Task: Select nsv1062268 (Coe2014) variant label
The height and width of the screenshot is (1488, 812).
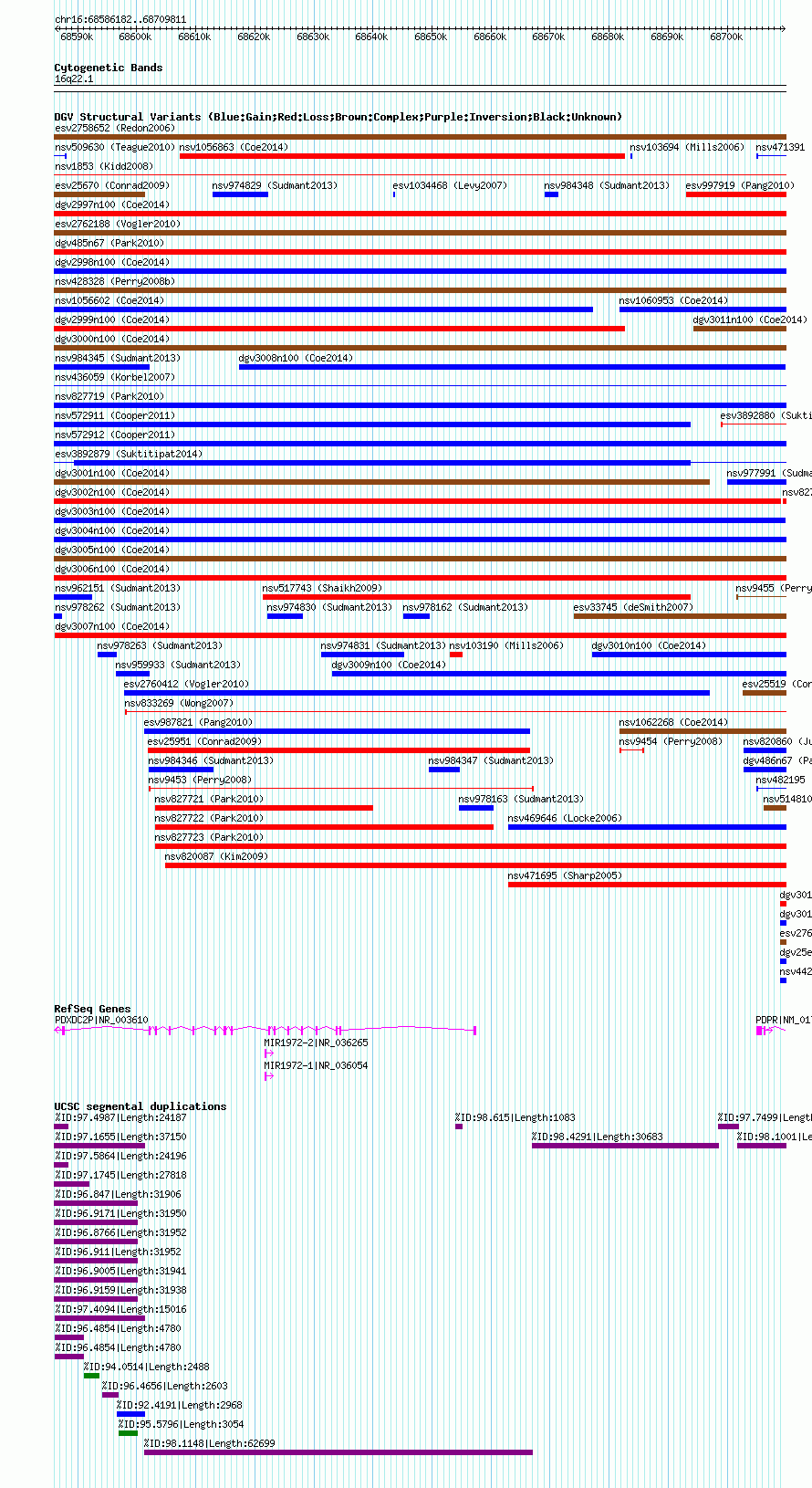Action: 673,722
